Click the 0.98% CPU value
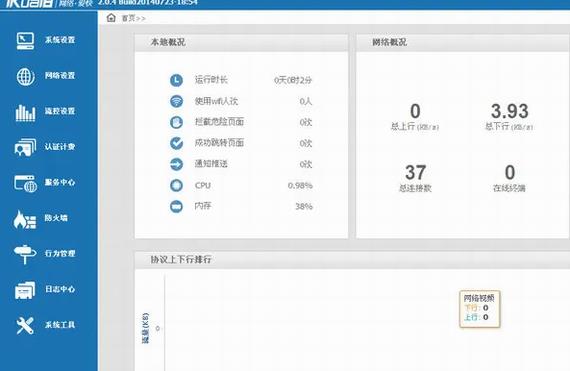Viewport: 570px width, 371px height. click(300, 186)
